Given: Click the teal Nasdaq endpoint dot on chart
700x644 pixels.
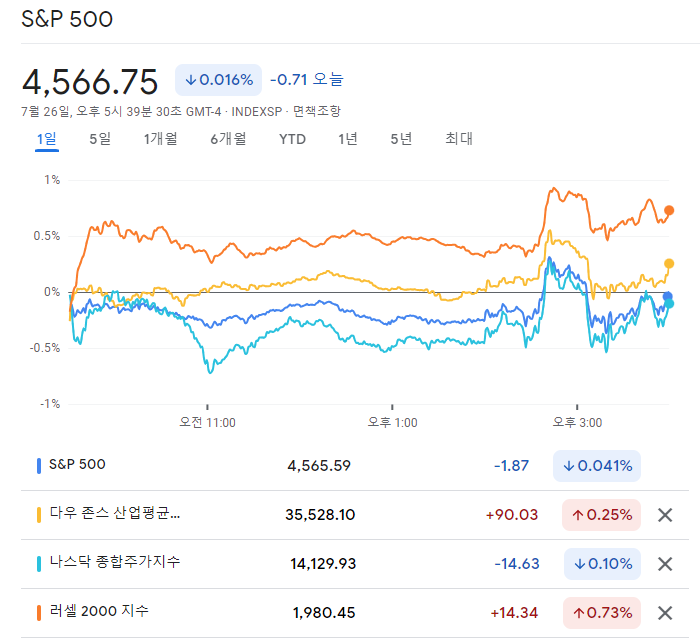Looking at the screenshot, I should pos(669,304).
